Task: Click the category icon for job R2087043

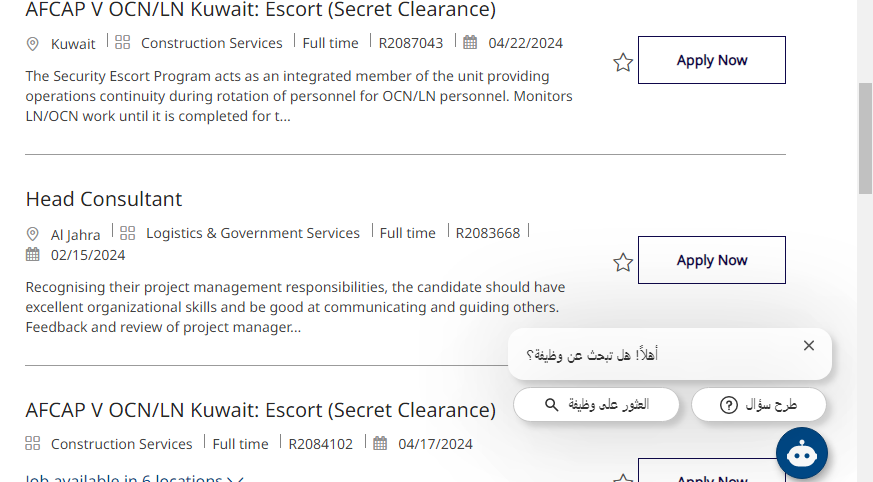Action: (123, 42)
